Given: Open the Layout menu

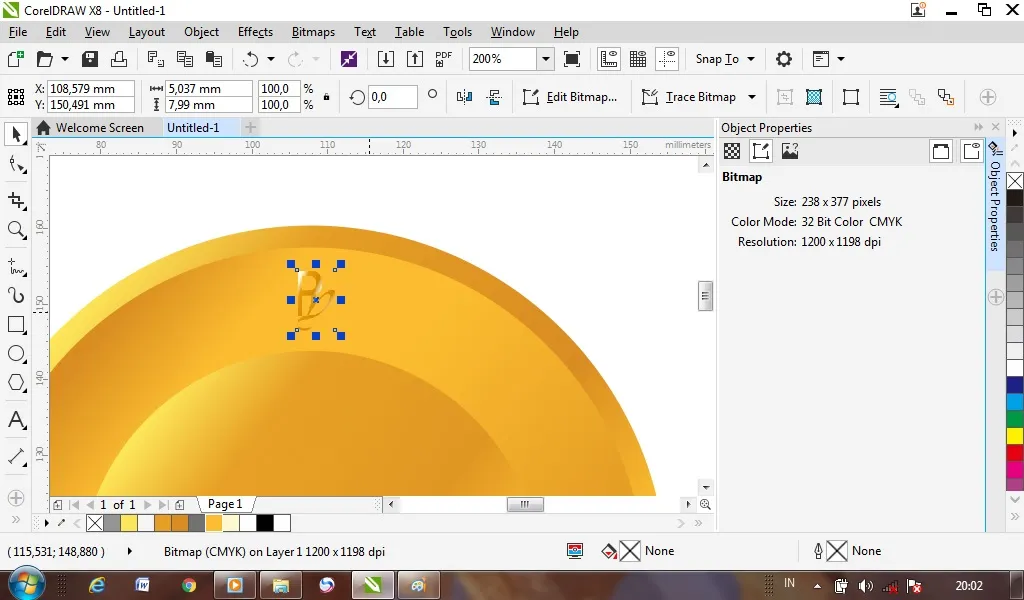Looking at the screenshot, I should (x=146, y=32).
